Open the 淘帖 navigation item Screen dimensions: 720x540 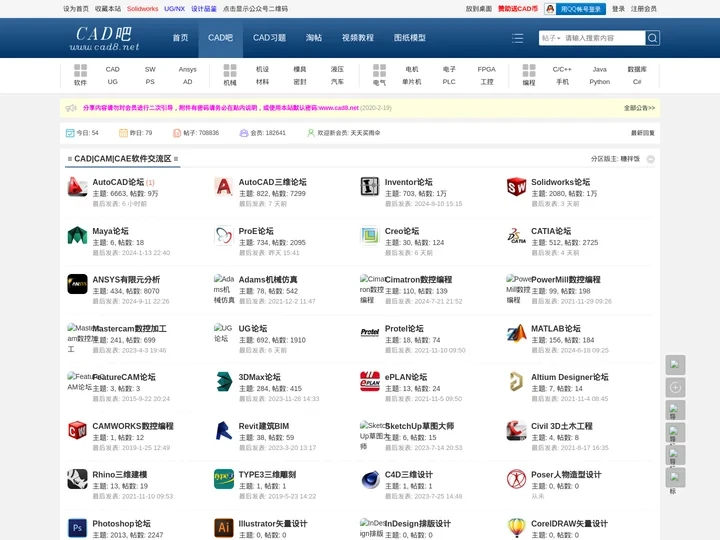pyautogui.click(x=314, y=38)
